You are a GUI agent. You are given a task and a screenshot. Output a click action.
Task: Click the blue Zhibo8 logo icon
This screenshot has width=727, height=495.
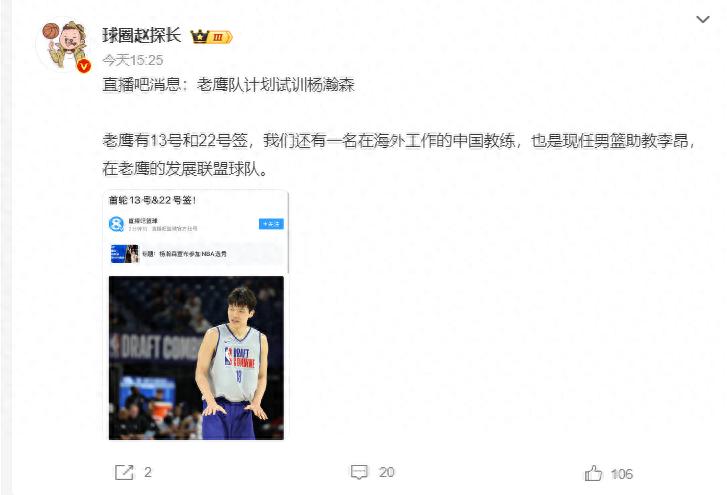[116, 224]
